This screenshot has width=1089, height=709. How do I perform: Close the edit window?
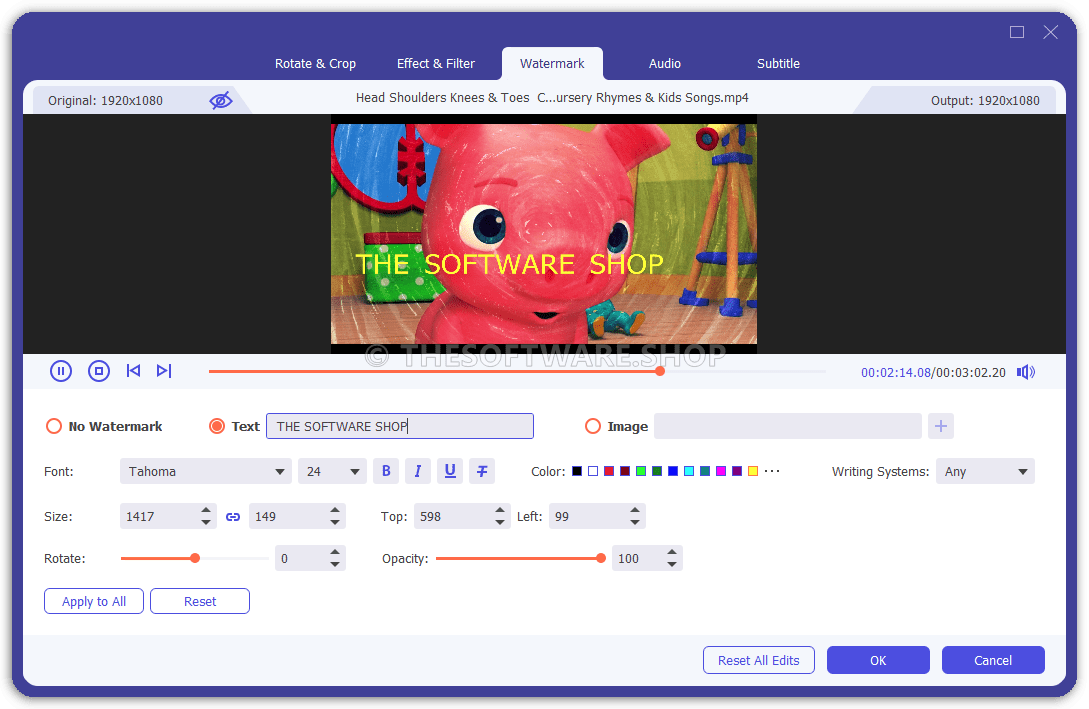1050,32
